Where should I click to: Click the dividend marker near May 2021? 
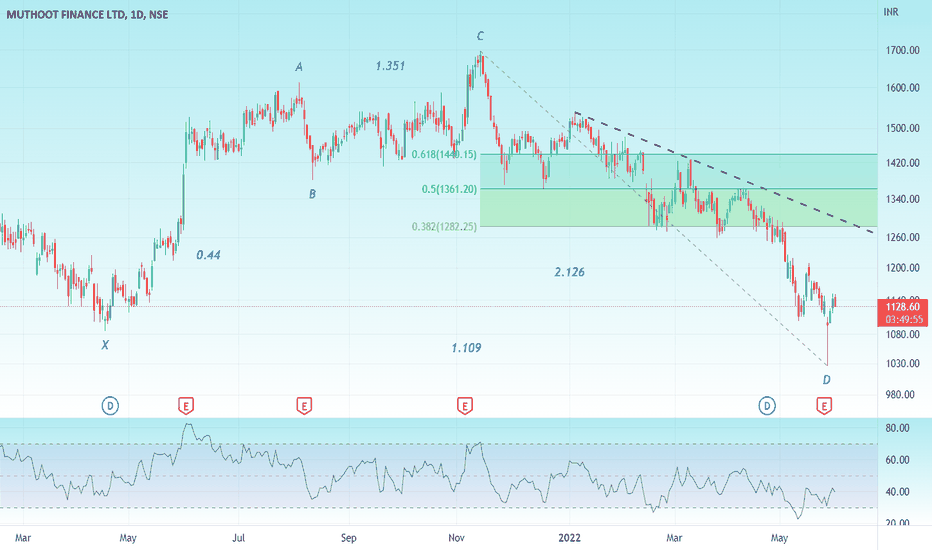[x=110, y=406]
